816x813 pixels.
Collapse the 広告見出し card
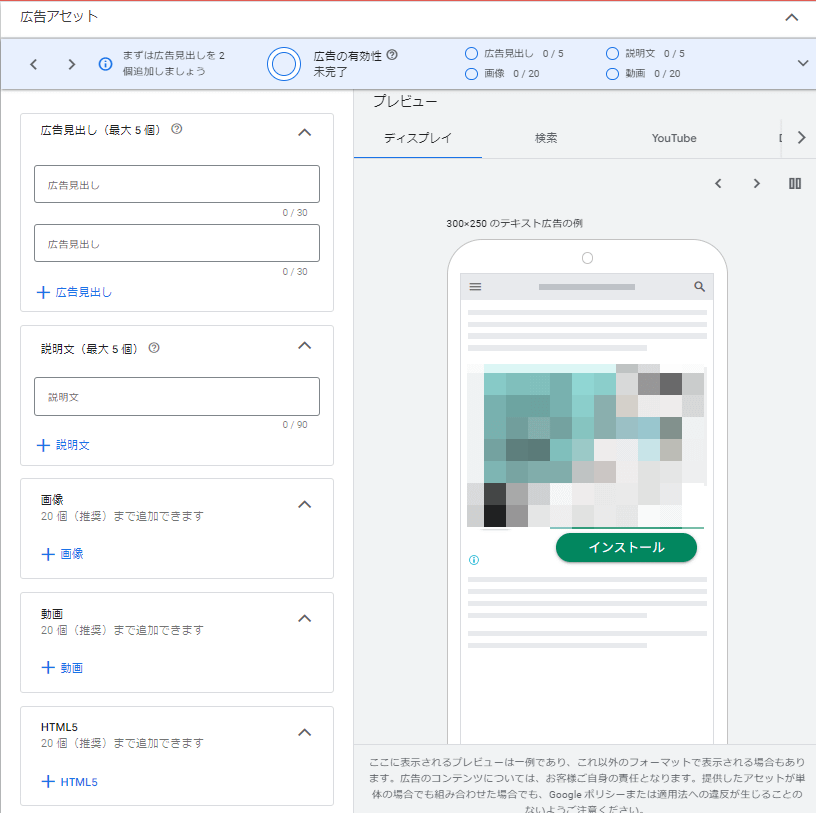pyautogui.click(x=305, y=132)
